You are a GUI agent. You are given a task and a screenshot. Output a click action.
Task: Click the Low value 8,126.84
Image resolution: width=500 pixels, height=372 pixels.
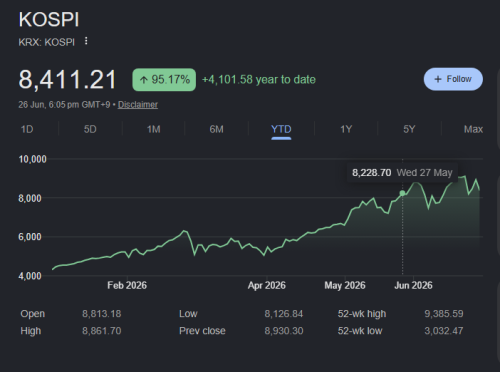pos(284,314)
